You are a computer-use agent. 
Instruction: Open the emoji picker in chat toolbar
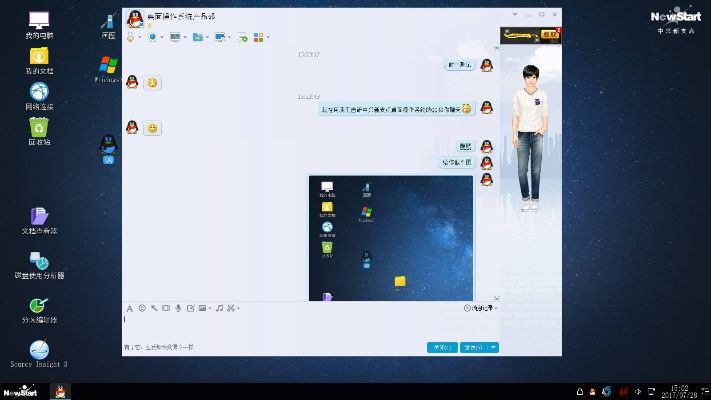(x=142, y=308)
